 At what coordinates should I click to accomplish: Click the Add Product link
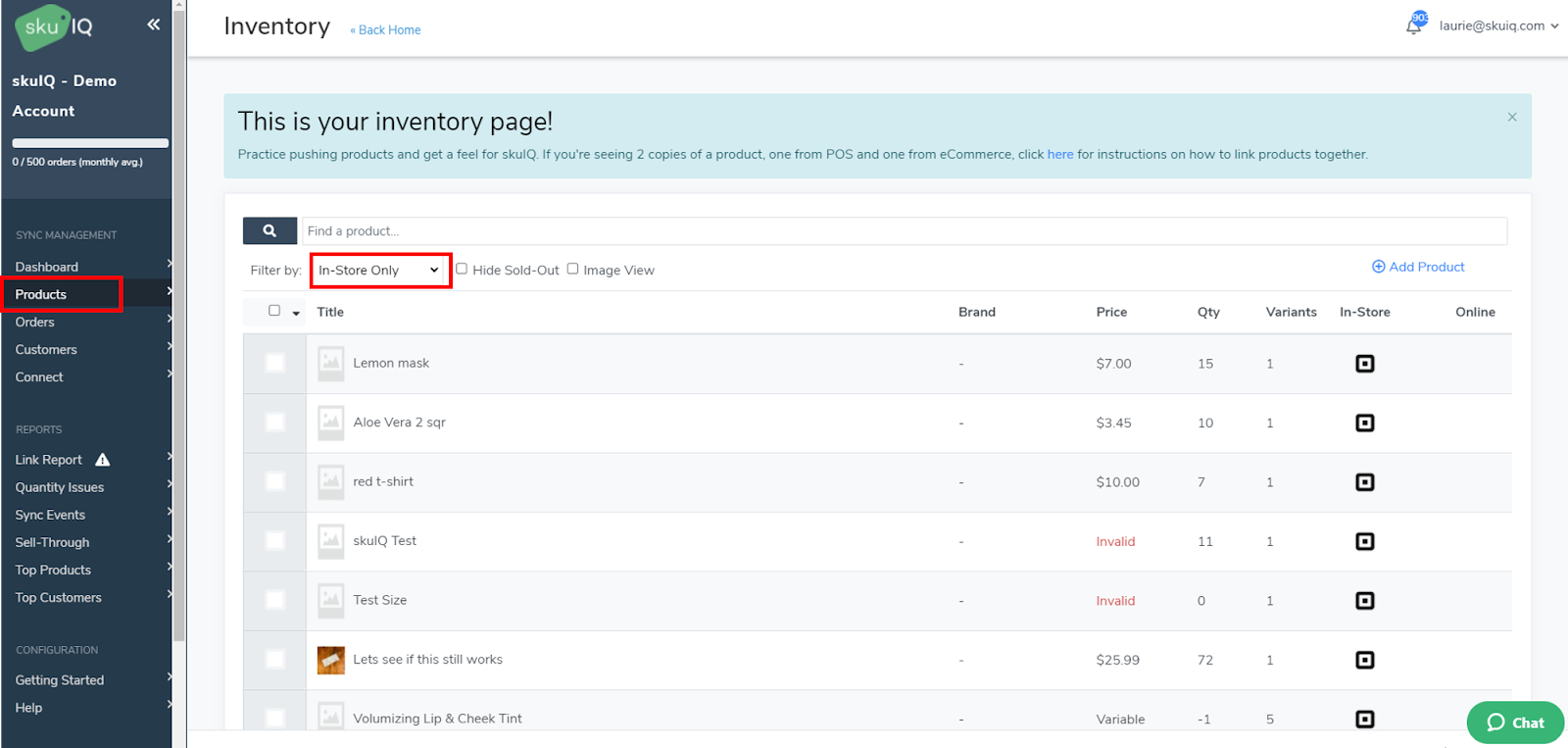pos(1418,267)
